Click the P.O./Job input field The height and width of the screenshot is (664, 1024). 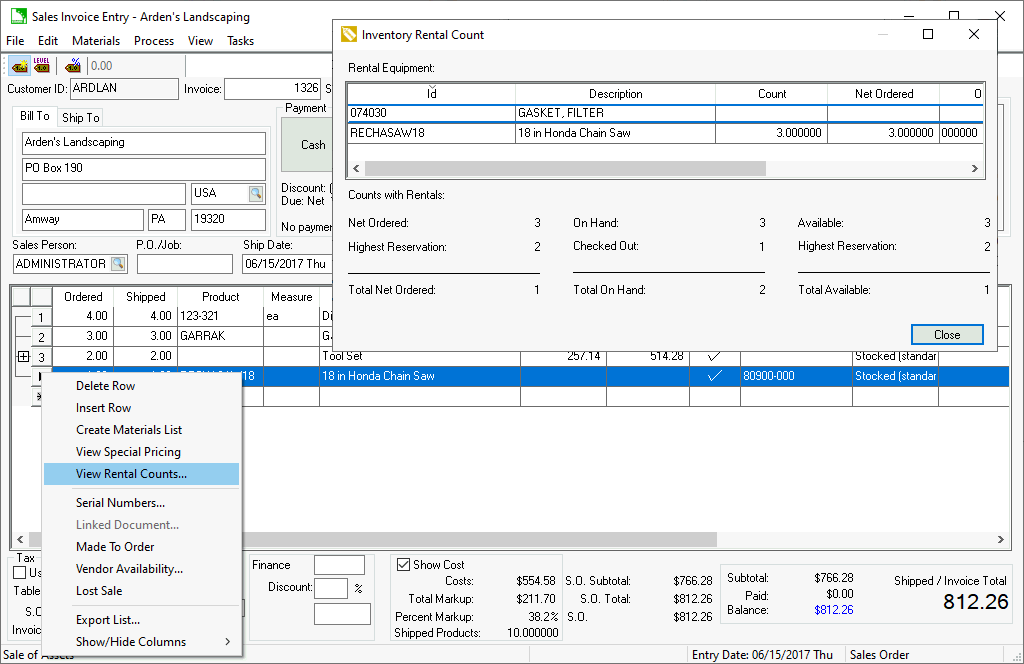(184, 264)
